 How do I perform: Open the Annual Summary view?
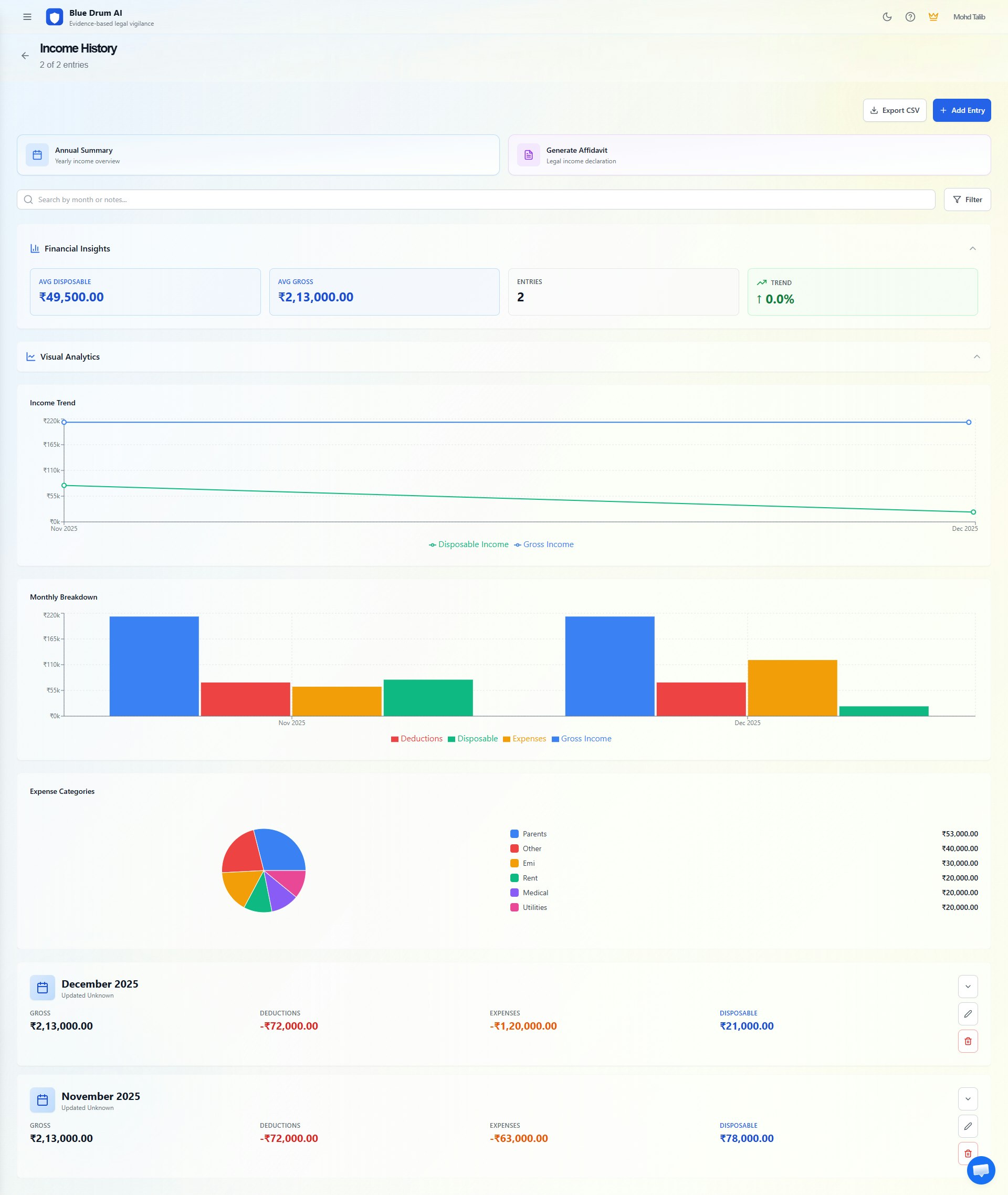(x=257, y=155)
